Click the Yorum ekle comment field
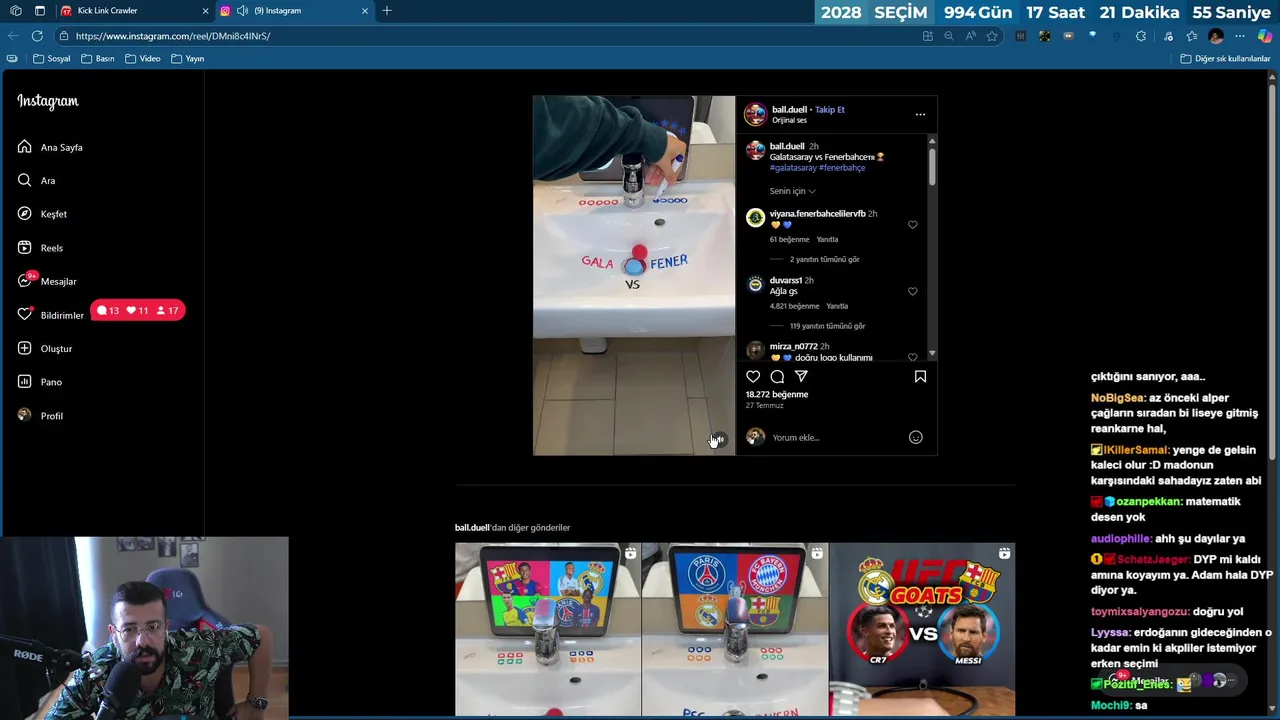1280x720 pixels. (x=836, y=437)
